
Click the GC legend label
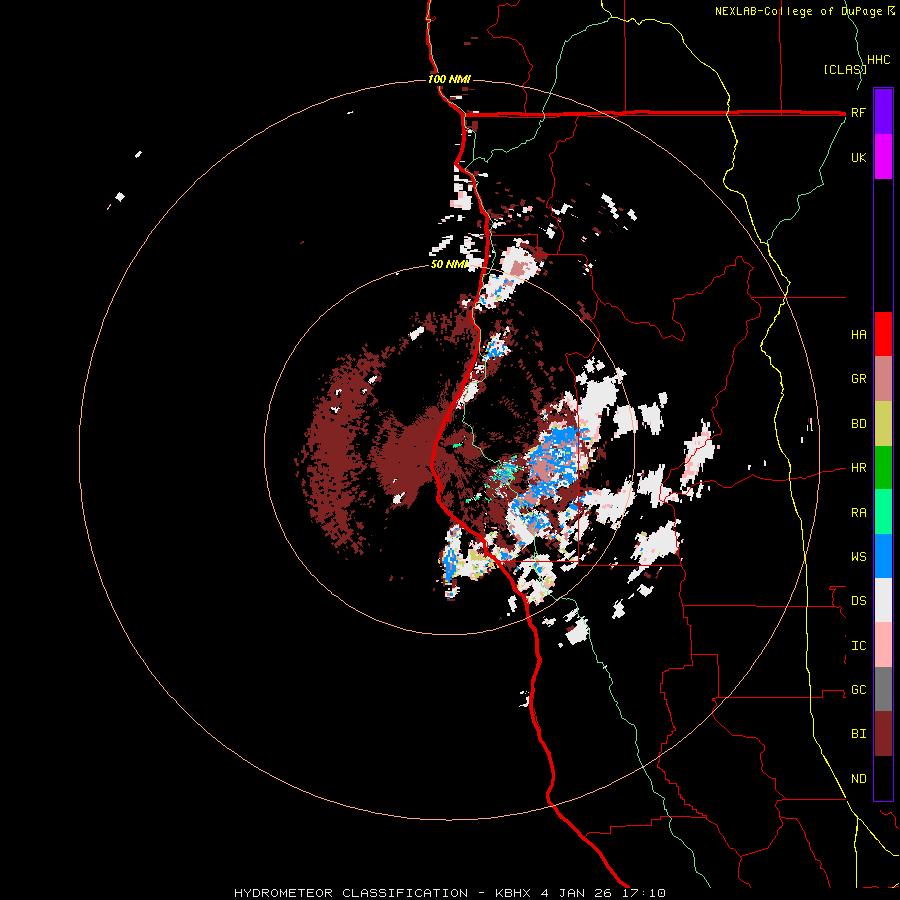click(x=858, y=690)
